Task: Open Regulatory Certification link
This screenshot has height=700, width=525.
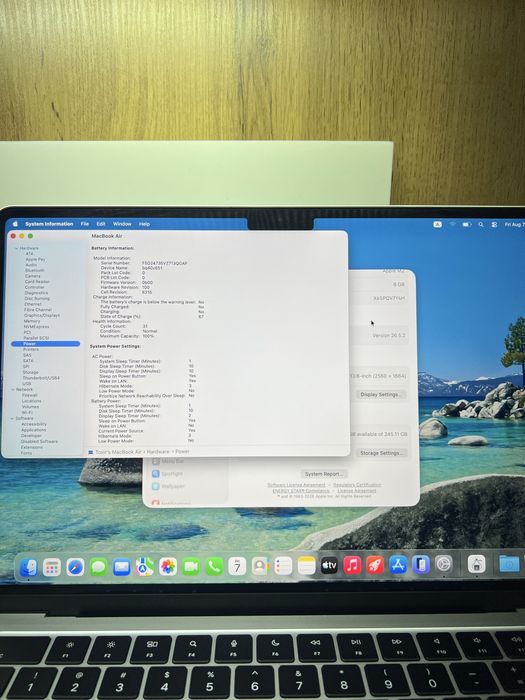Action: [x=357, y=485]
